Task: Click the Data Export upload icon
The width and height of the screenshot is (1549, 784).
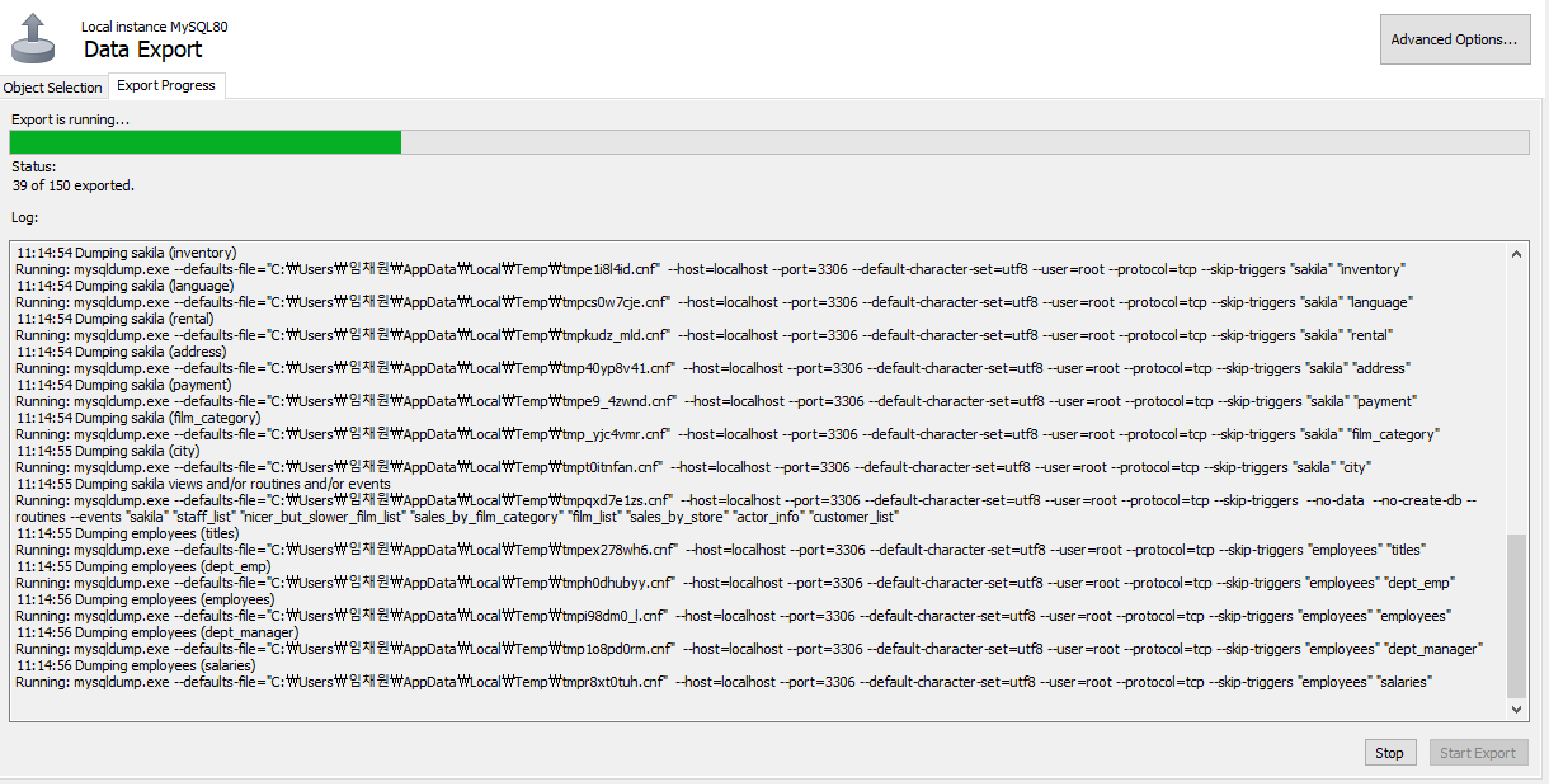Action: (33, 39)
